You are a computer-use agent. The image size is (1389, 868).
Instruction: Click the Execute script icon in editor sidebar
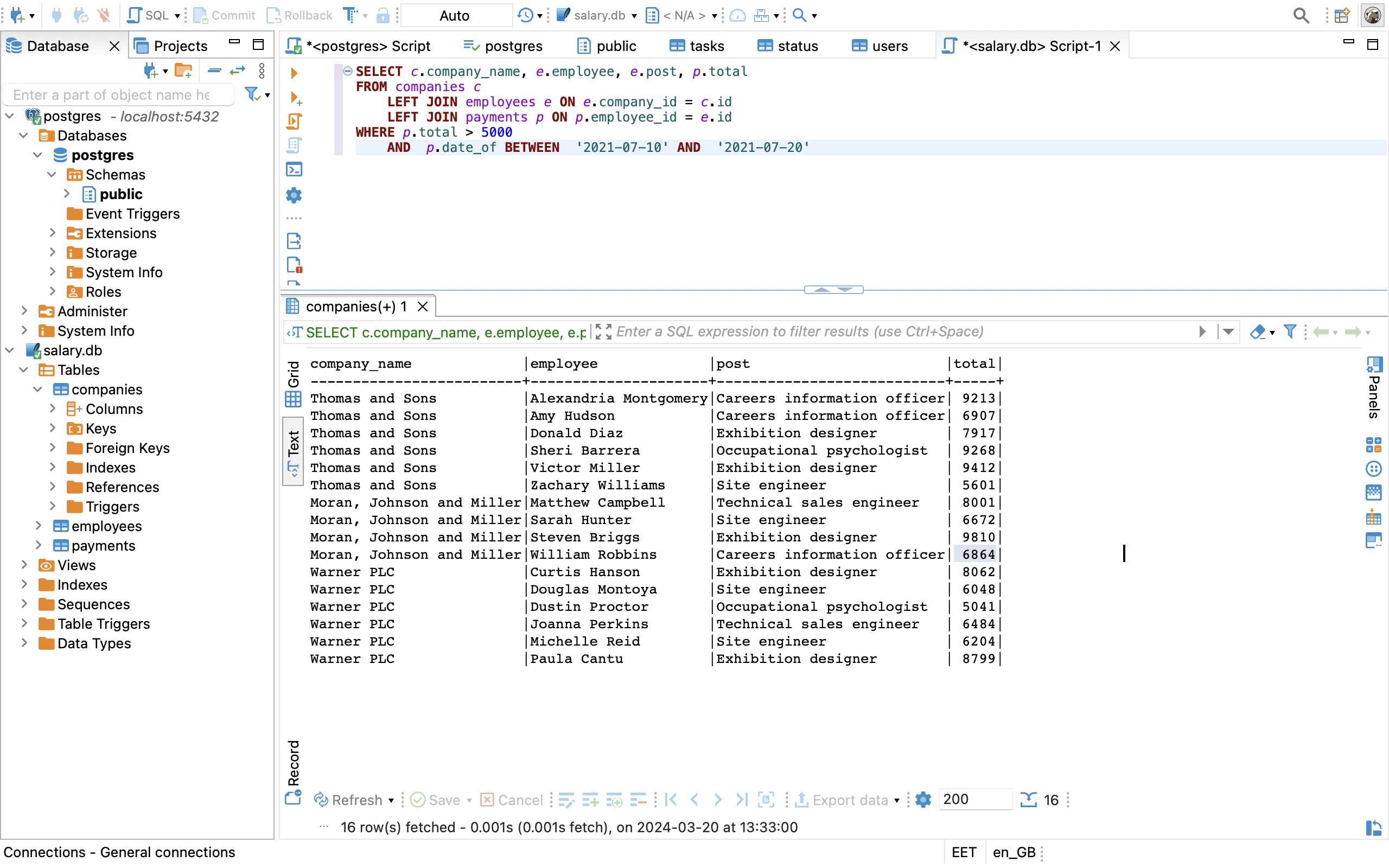[294, 121]
